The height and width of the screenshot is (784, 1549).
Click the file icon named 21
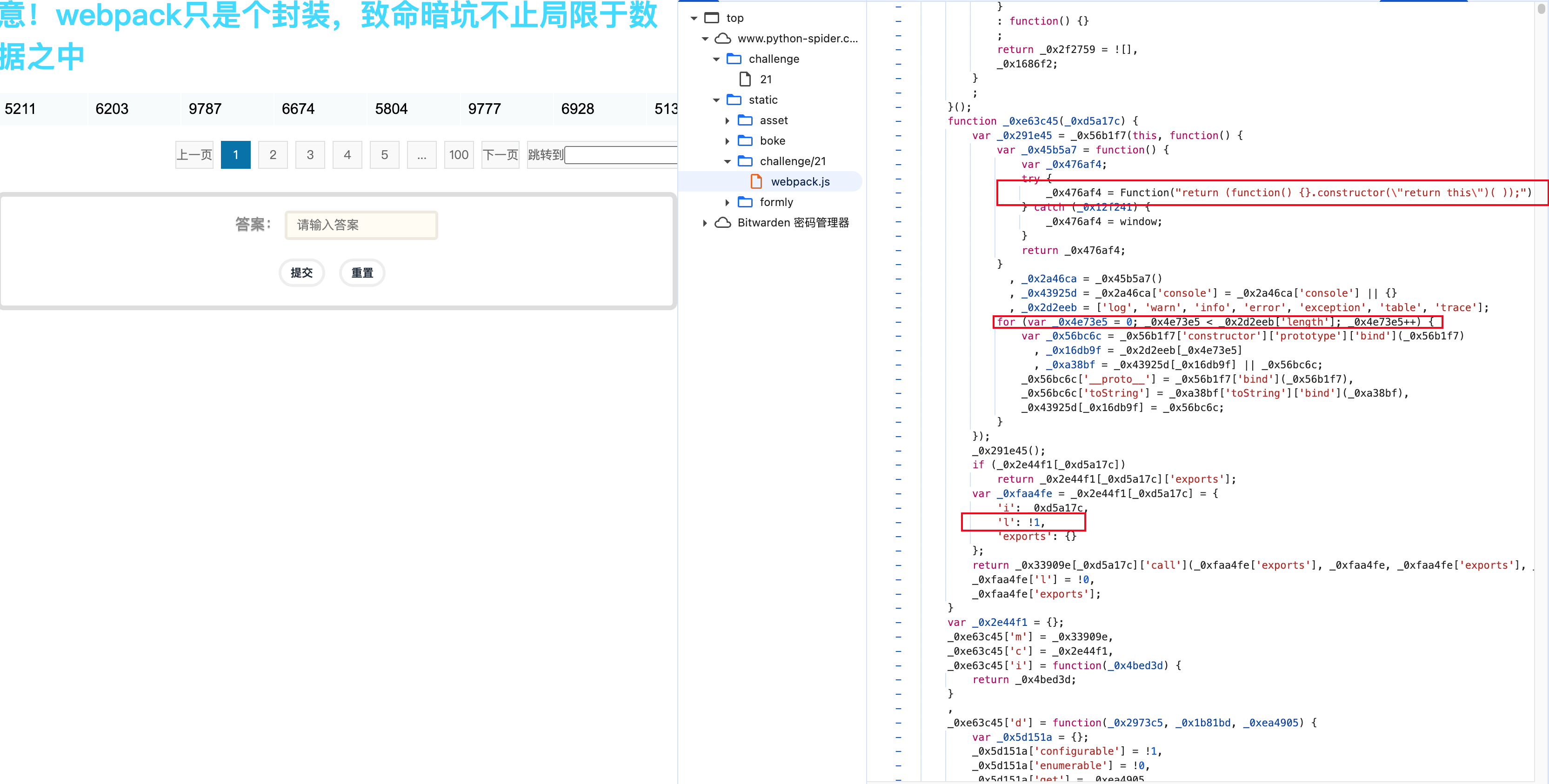click(x=745, y=80)
